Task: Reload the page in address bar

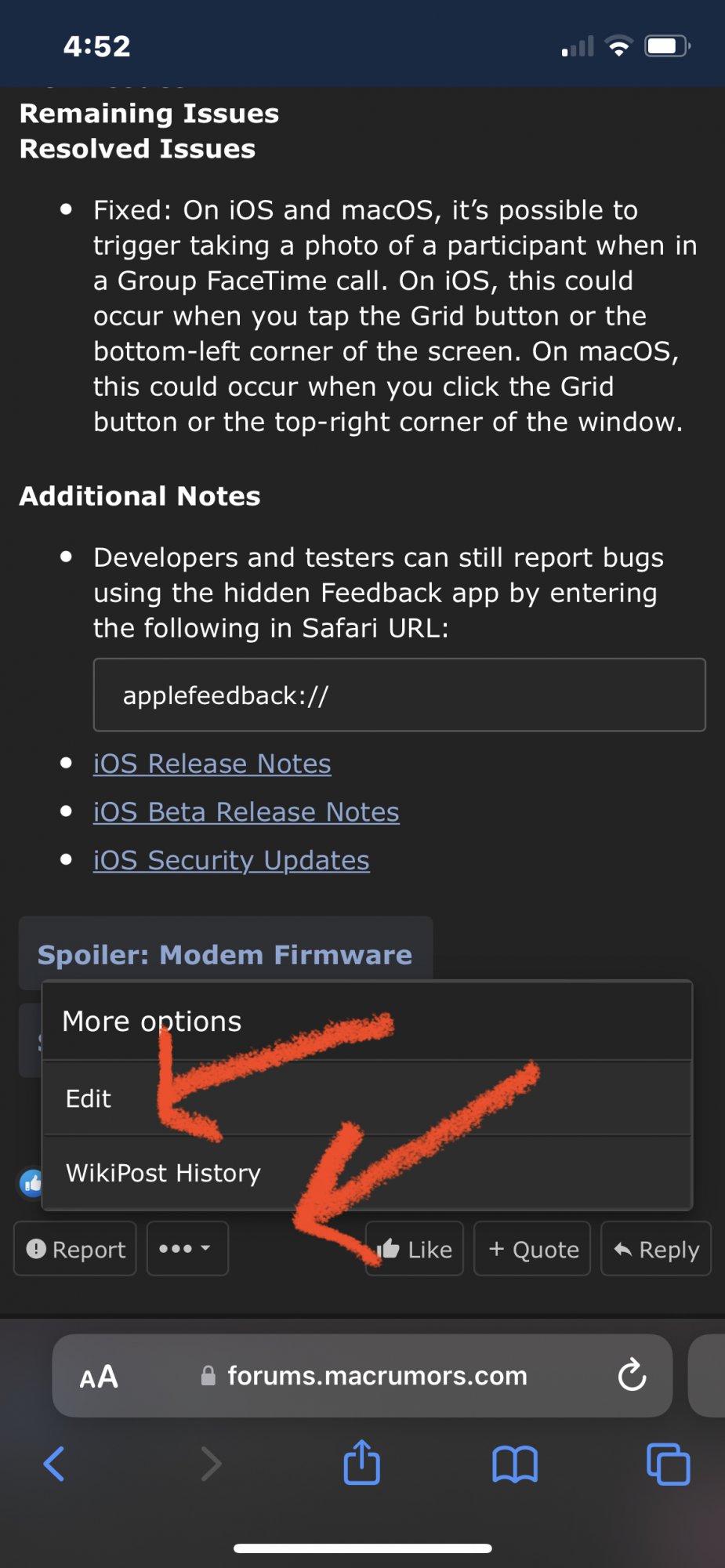Action: 632,1375
